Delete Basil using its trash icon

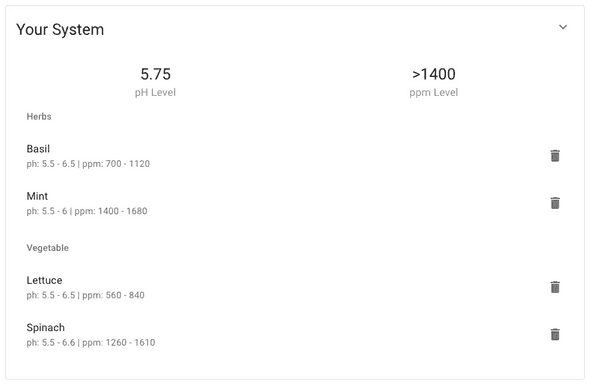coord(555,156)
